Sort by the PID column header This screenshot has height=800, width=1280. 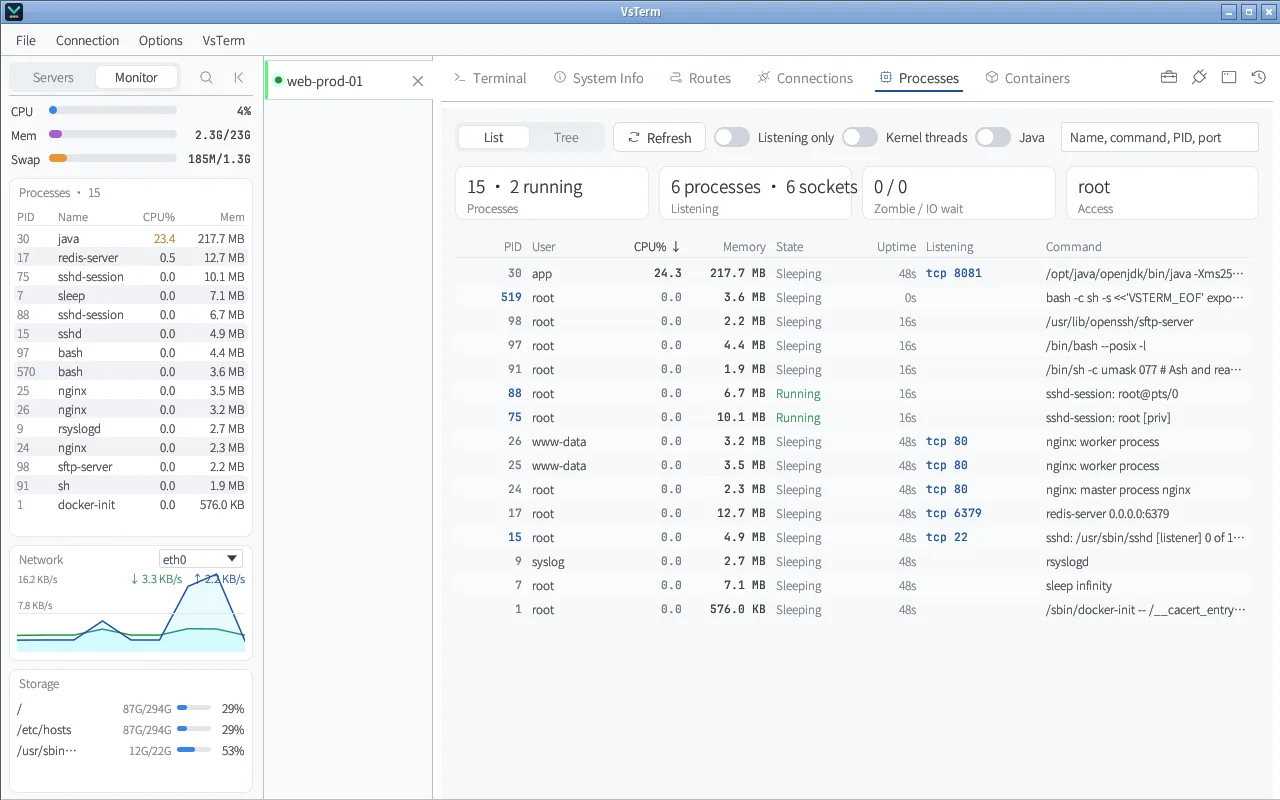coord(512,247)
